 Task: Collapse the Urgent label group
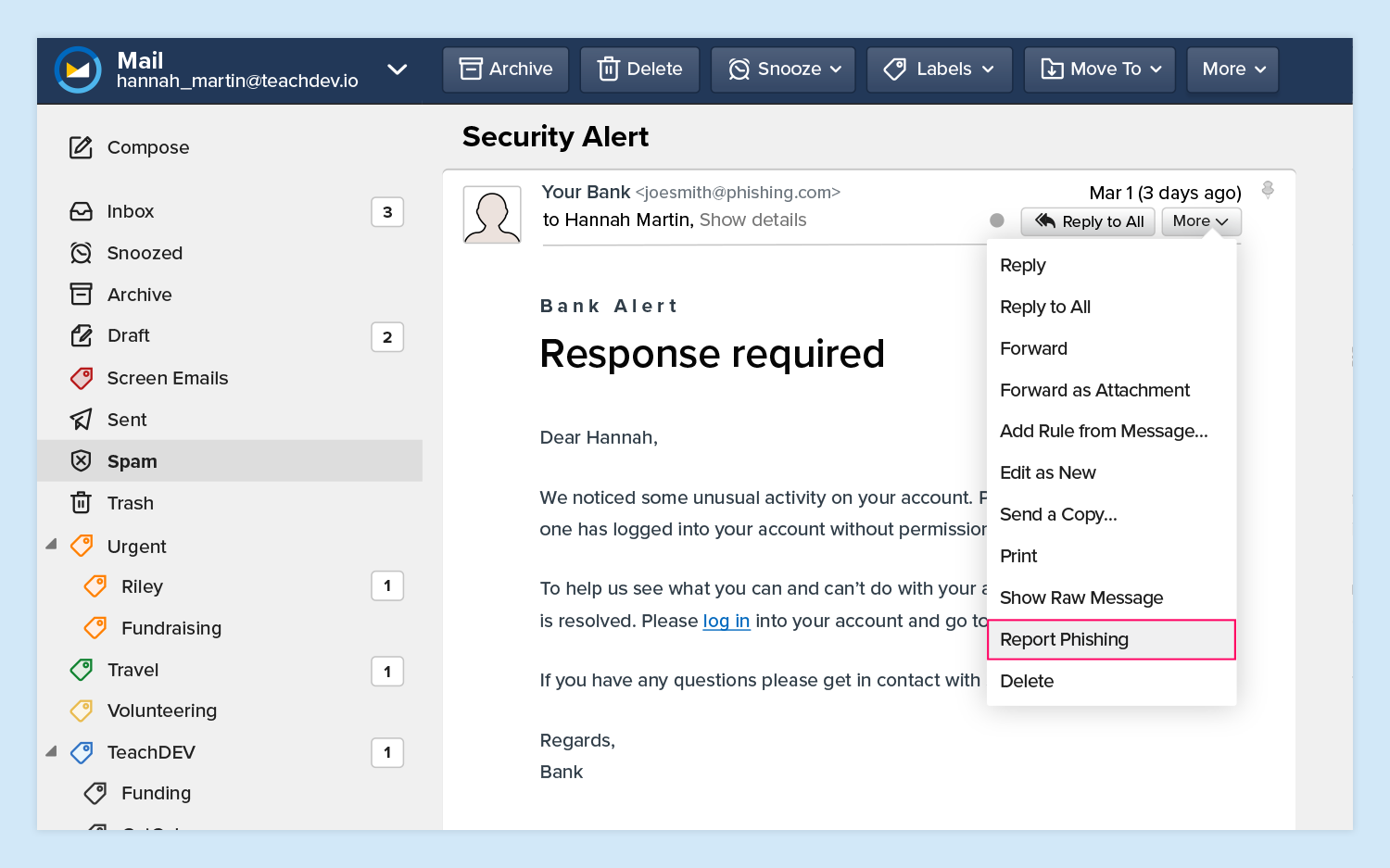(x=52, y=545)
